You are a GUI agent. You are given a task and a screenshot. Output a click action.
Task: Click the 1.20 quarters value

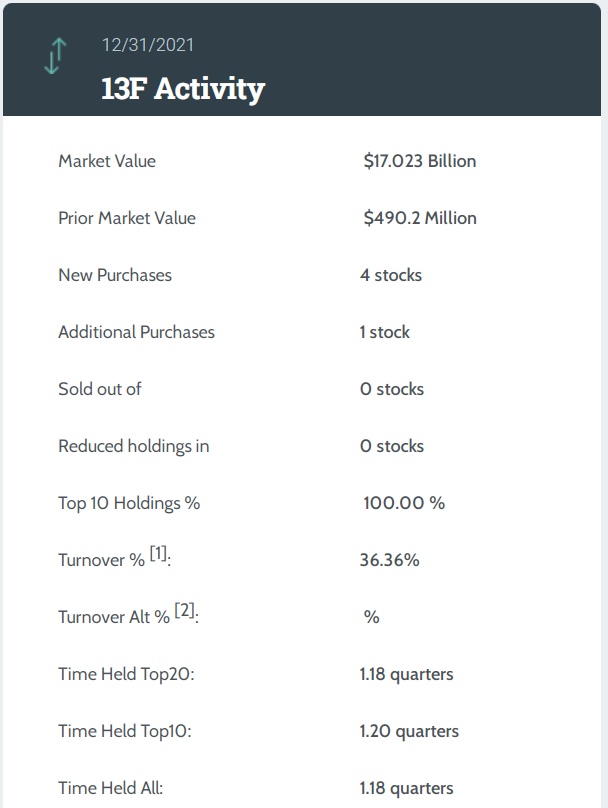tap(409, 731)
